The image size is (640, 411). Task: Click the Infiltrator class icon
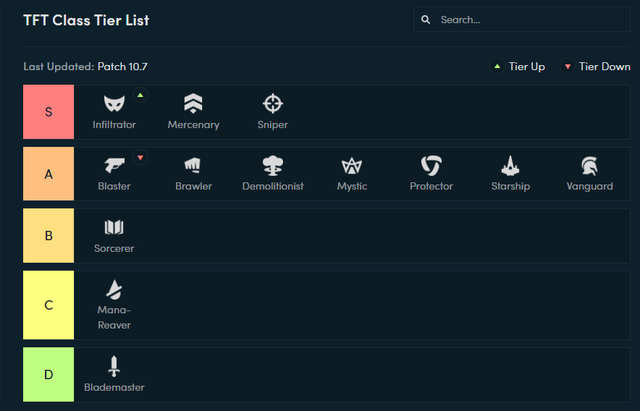[114, 104]
